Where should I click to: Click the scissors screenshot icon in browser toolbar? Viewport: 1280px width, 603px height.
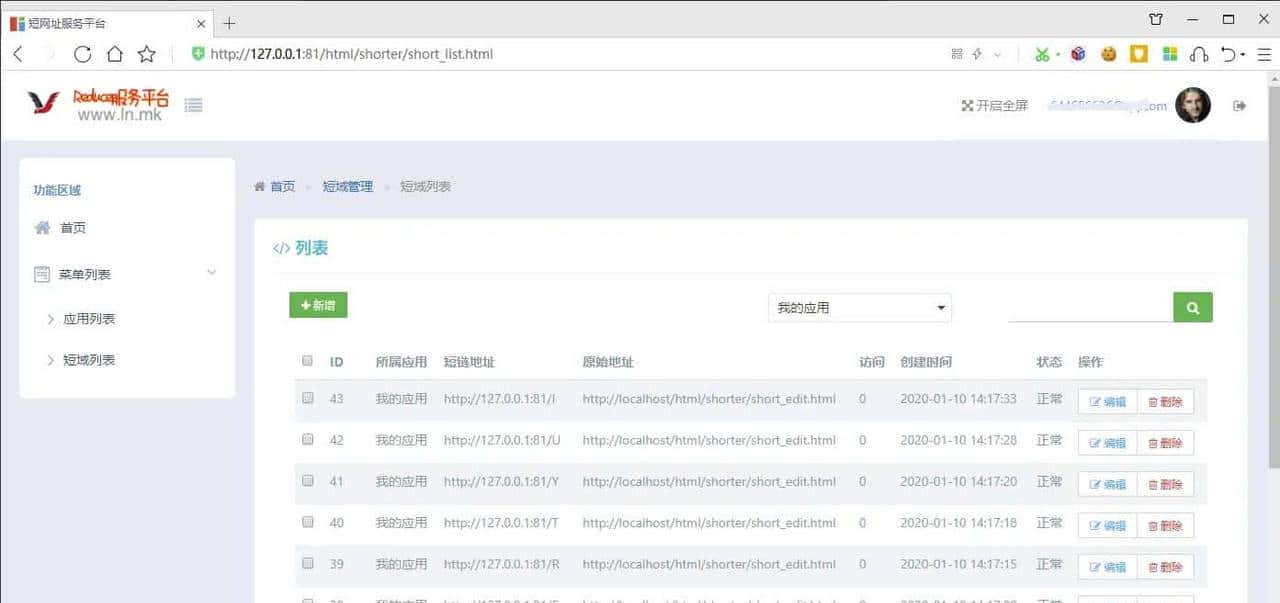[1043, 54]
